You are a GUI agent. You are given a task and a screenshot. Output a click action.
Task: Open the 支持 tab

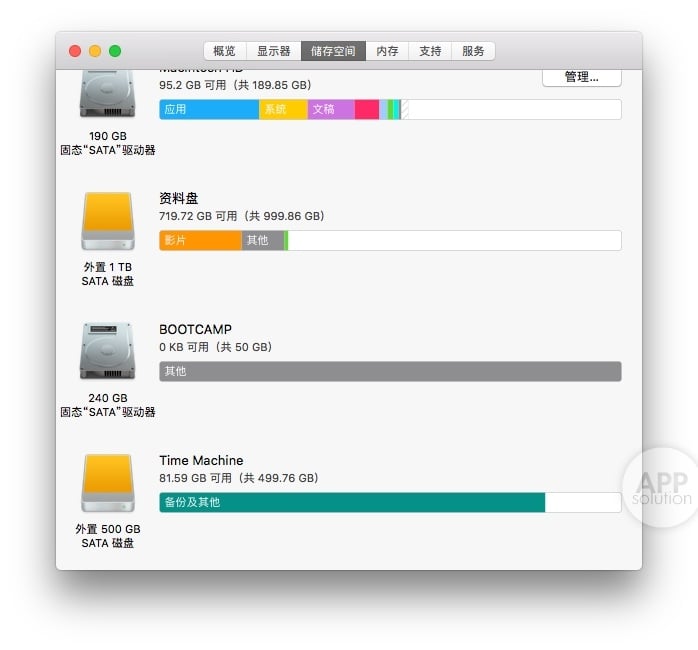tap(430, 51)
